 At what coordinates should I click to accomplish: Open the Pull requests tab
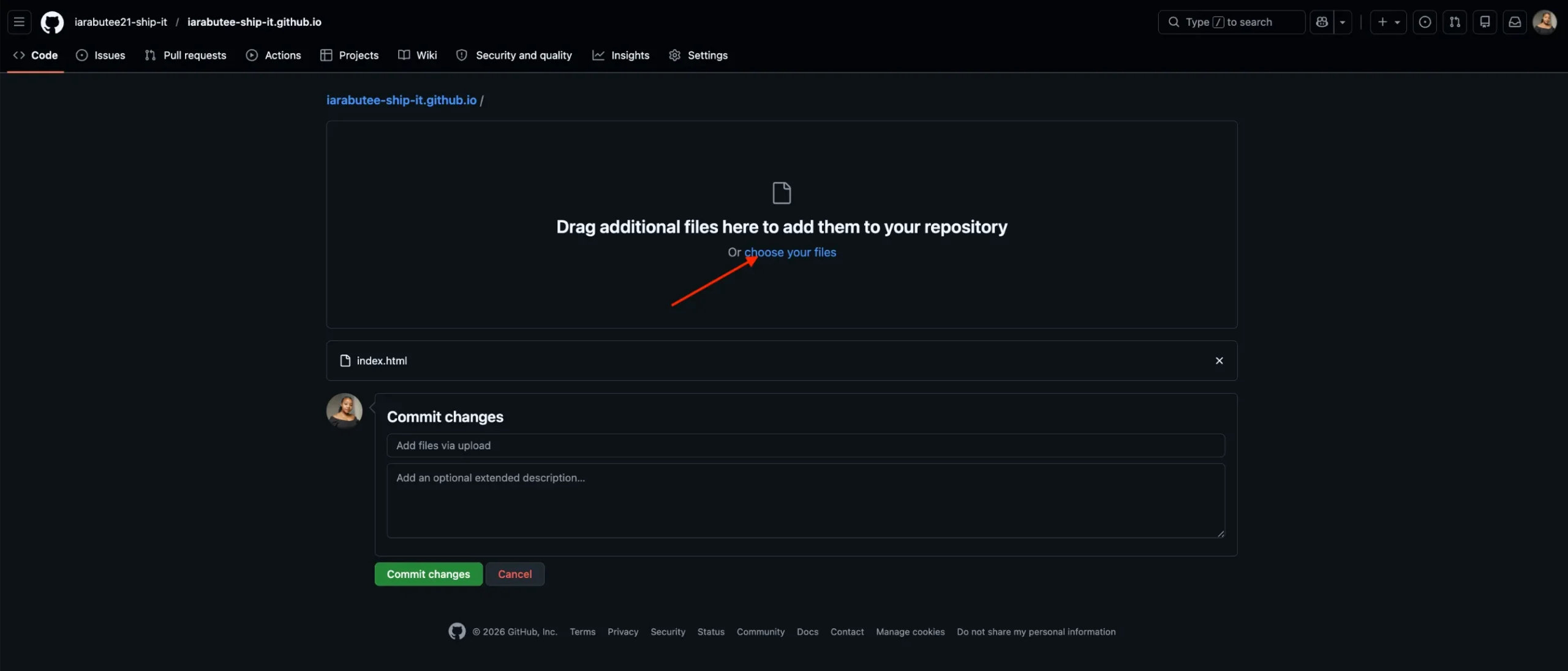pyautogui.click(x=186, y=55)
